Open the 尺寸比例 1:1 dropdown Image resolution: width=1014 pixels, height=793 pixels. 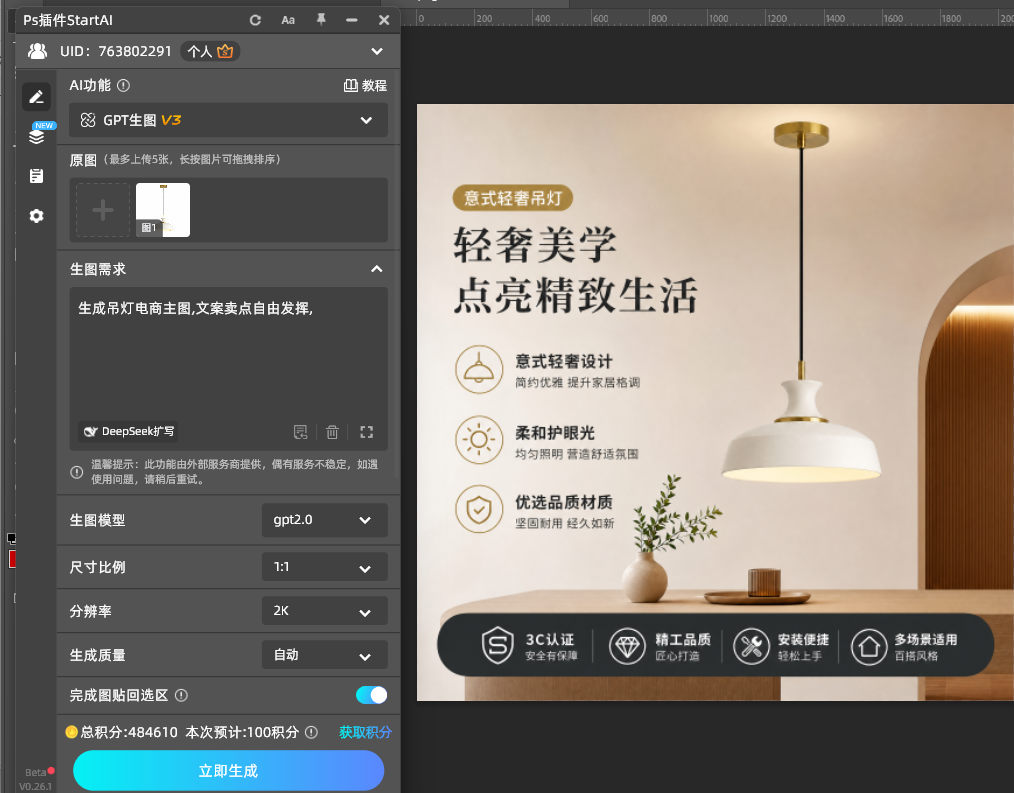pos(325,567)
